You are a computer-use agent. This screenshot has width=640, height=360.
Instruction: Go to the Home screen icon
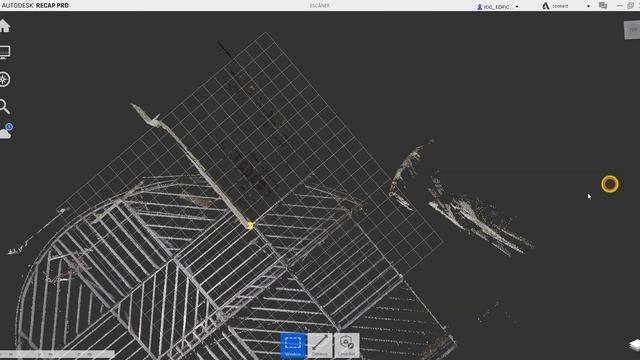tap(4, 26)
